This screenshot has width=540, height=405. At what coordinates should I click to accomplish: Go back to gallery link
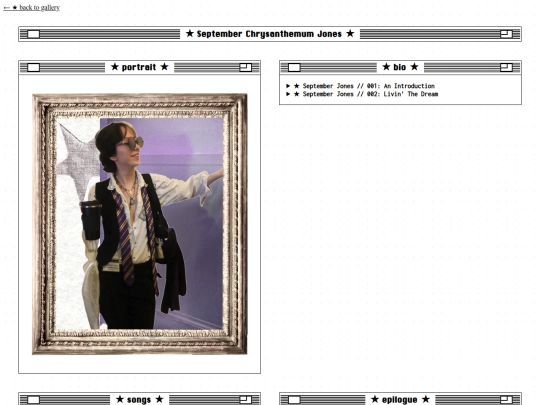coord(31,7)
